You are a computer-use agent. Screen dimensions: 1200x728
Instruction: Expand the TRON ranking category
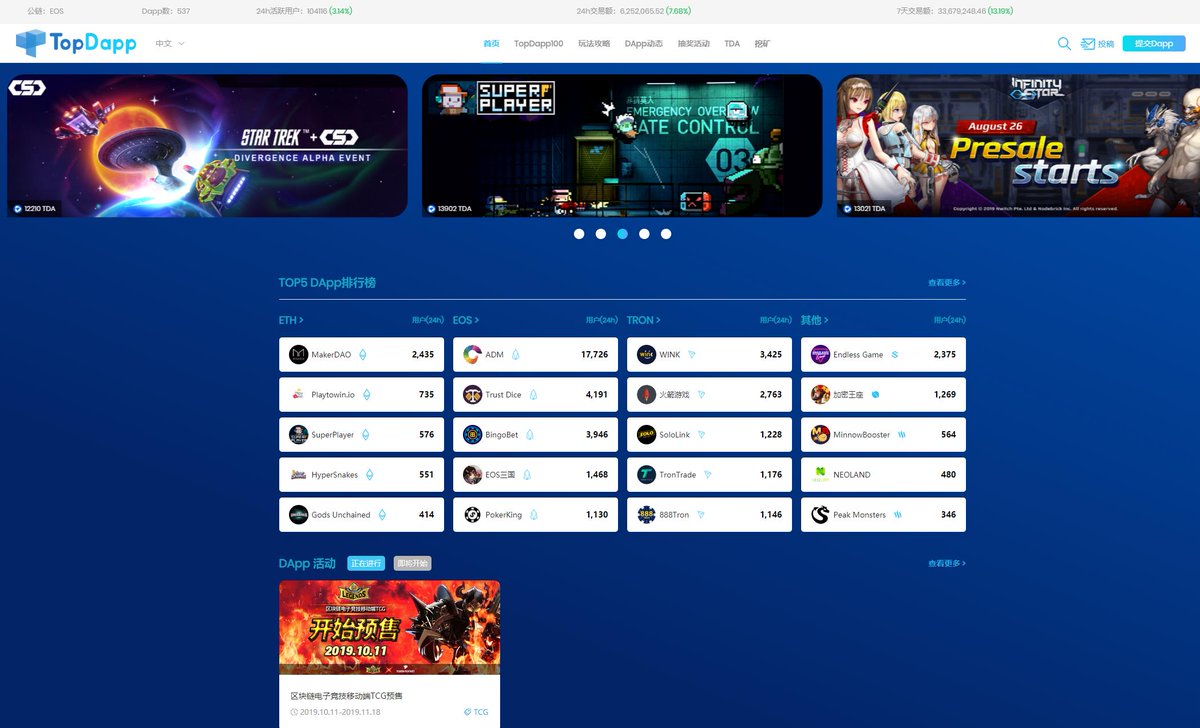pos(644,320)
